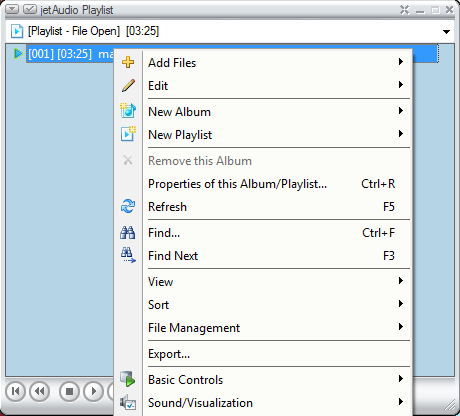The width and height of the screenshot is (460, 416).
Task: Choose Export... from the menu
Action: 263,354
